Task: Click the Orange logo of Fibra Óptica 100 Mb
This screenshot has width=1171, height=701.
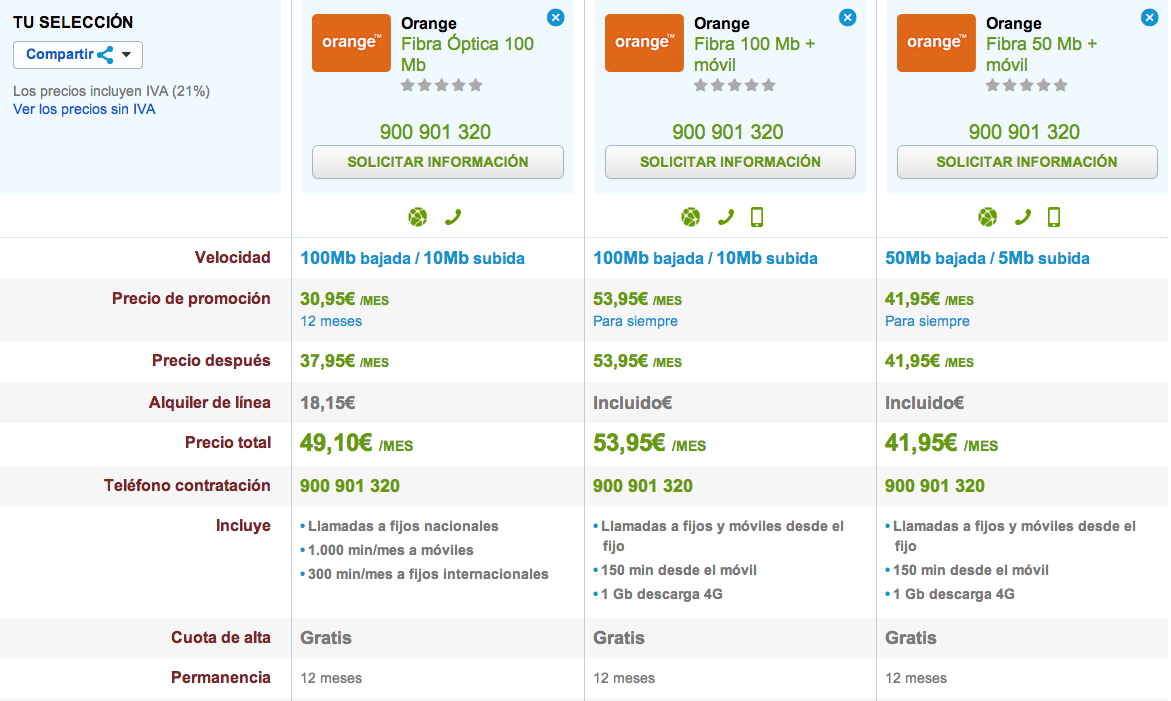Action: tap(351, 43)
